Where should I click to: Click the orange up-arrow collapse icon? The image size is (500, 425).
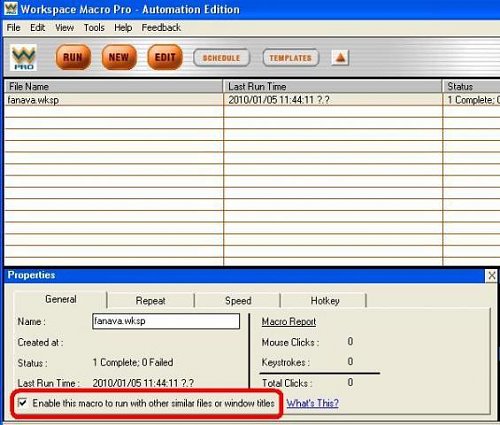click(x=340, y=58)
